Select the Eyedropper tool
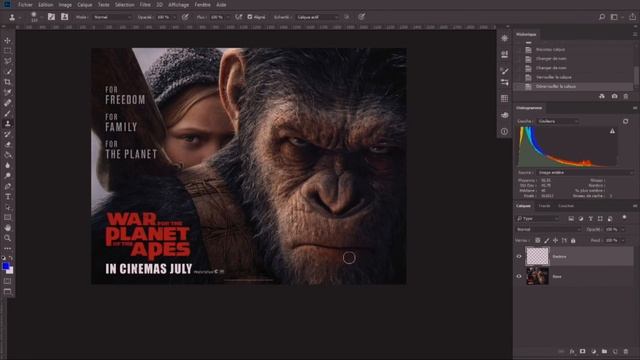The height and width of the screenshot is (360, 640). (x=7, y=92)
